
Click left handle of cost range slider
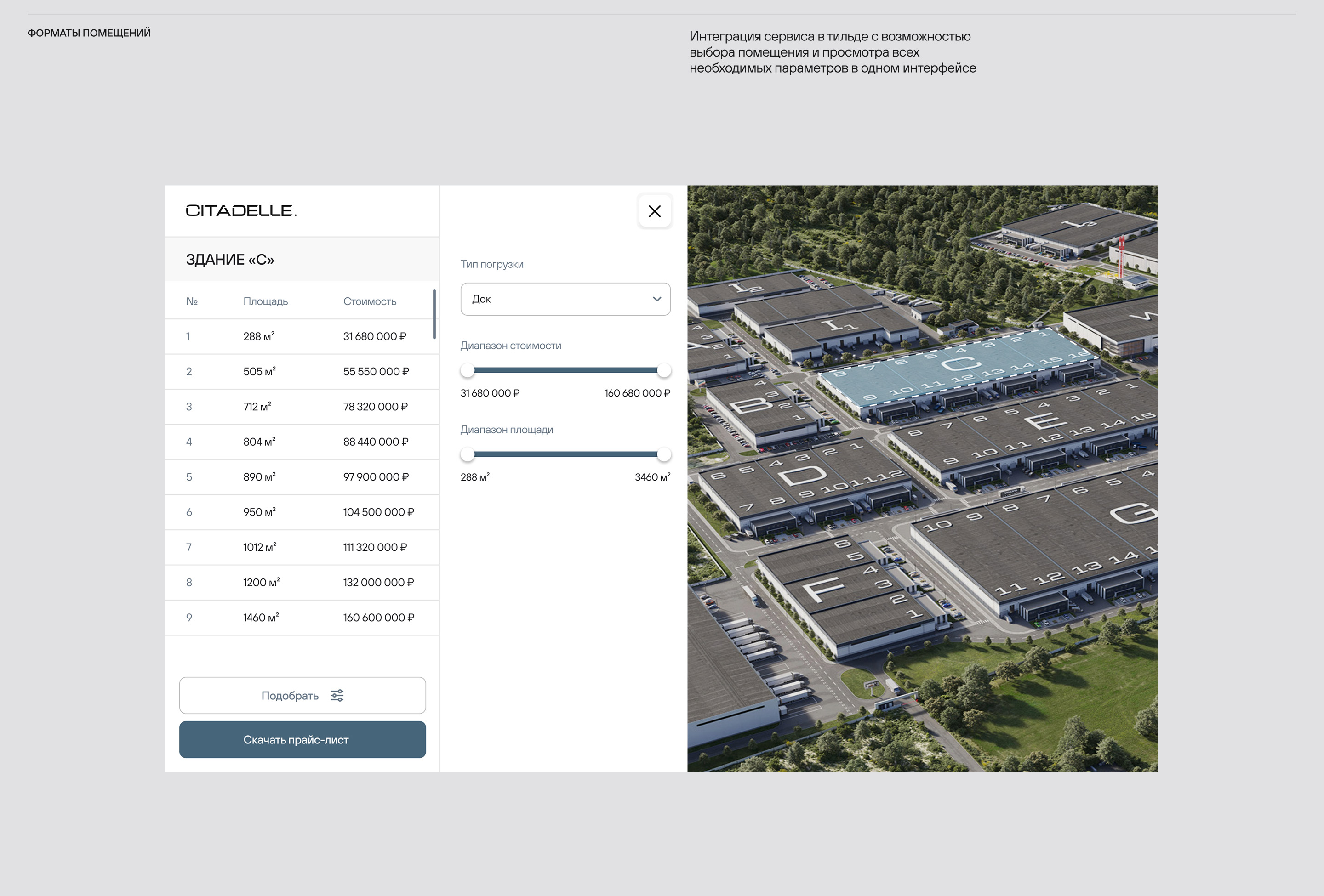pyautogui.click(x=467, y=371)
